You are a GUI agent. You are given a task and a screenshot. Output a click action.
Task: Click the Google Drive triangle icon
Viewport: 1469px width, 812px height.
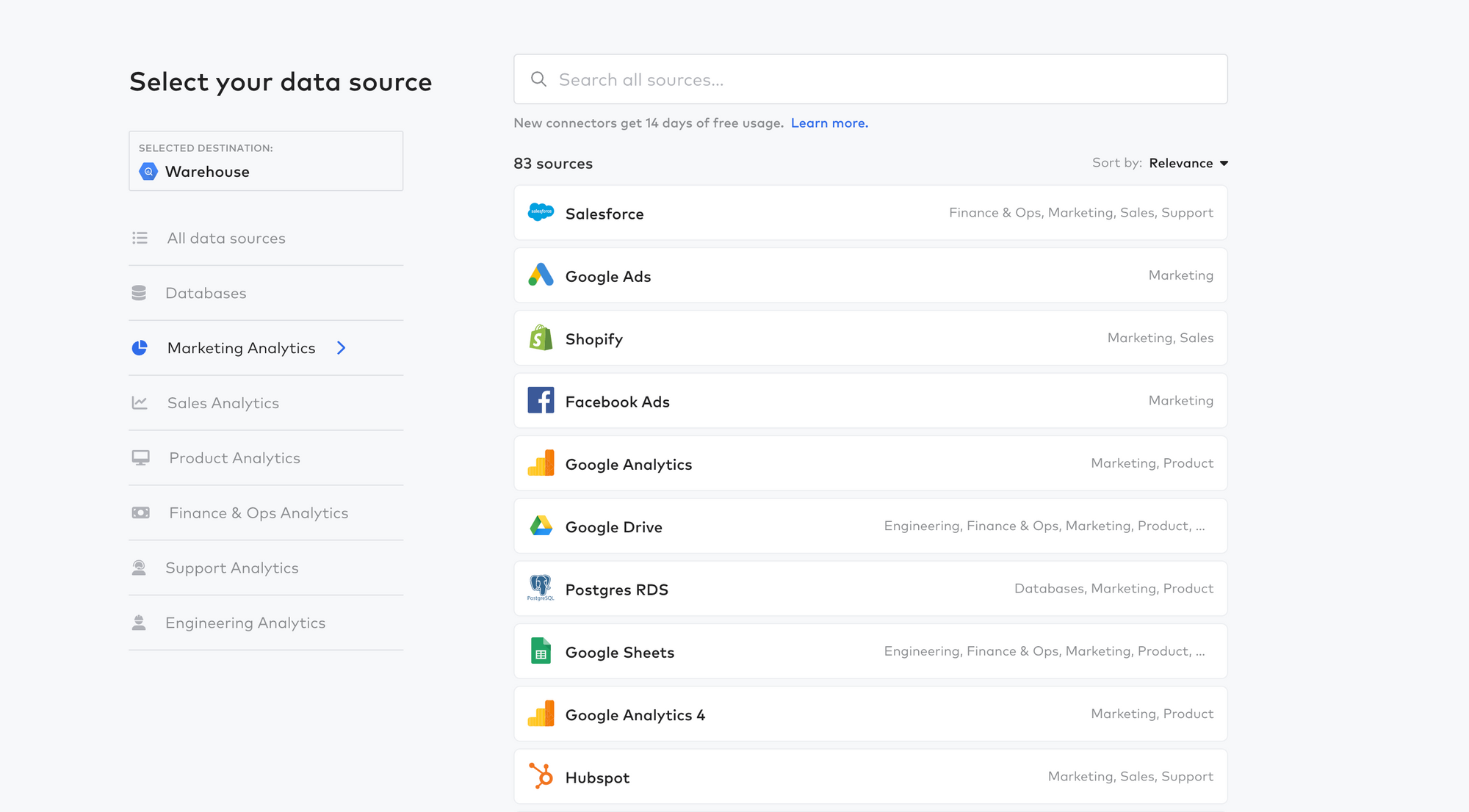point(541,526)
